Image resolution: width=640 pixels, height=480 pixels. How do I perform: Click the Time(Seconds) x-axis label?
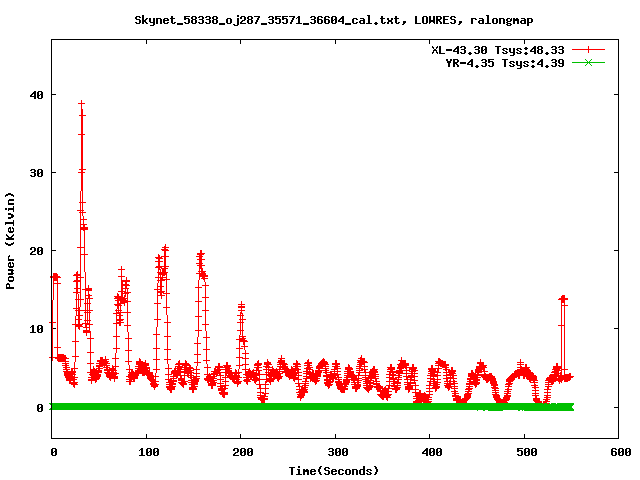click(333, 471)
